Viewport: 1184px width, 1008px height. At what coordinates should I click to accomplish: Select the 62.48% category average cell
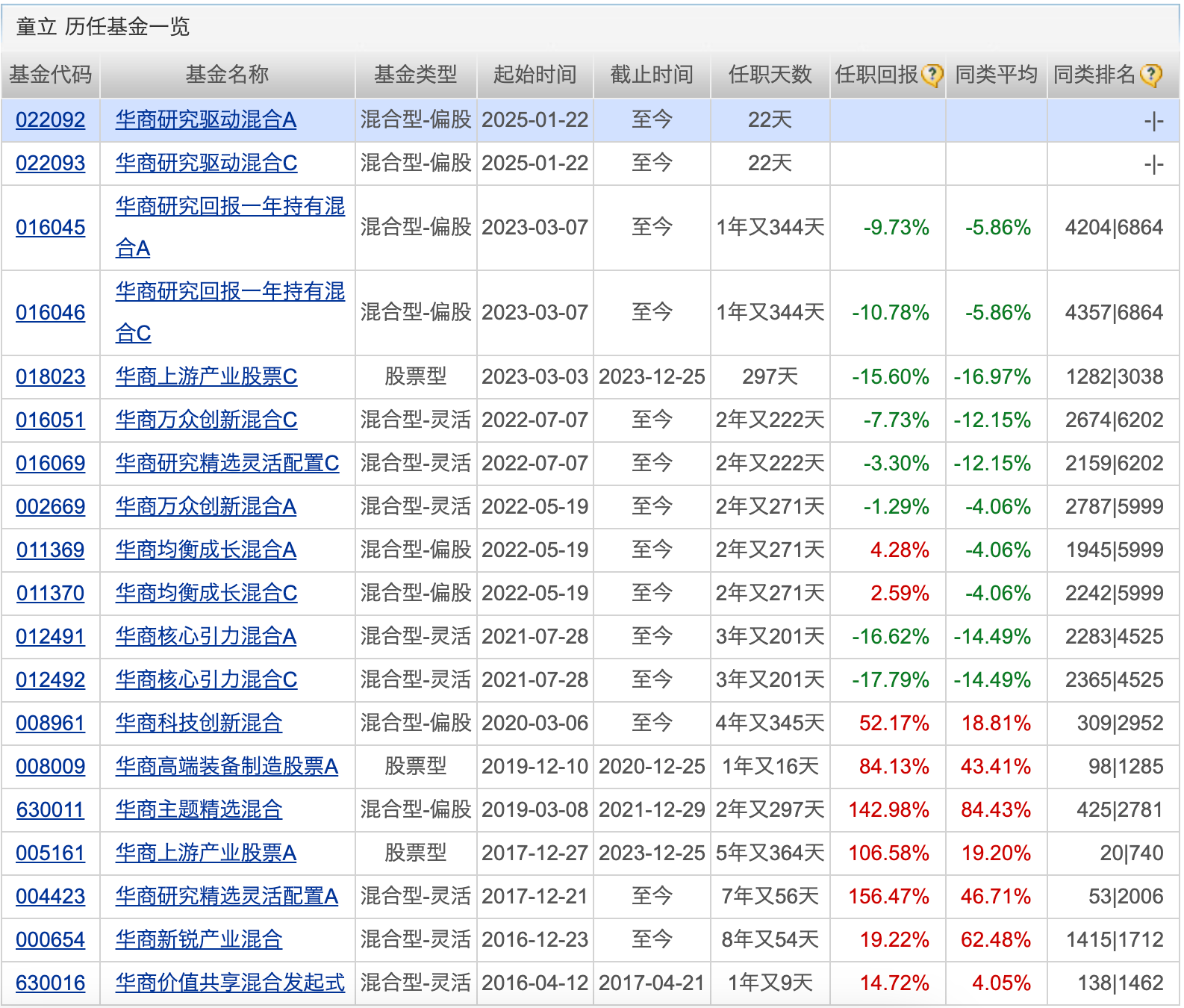[x=996, y=939]
